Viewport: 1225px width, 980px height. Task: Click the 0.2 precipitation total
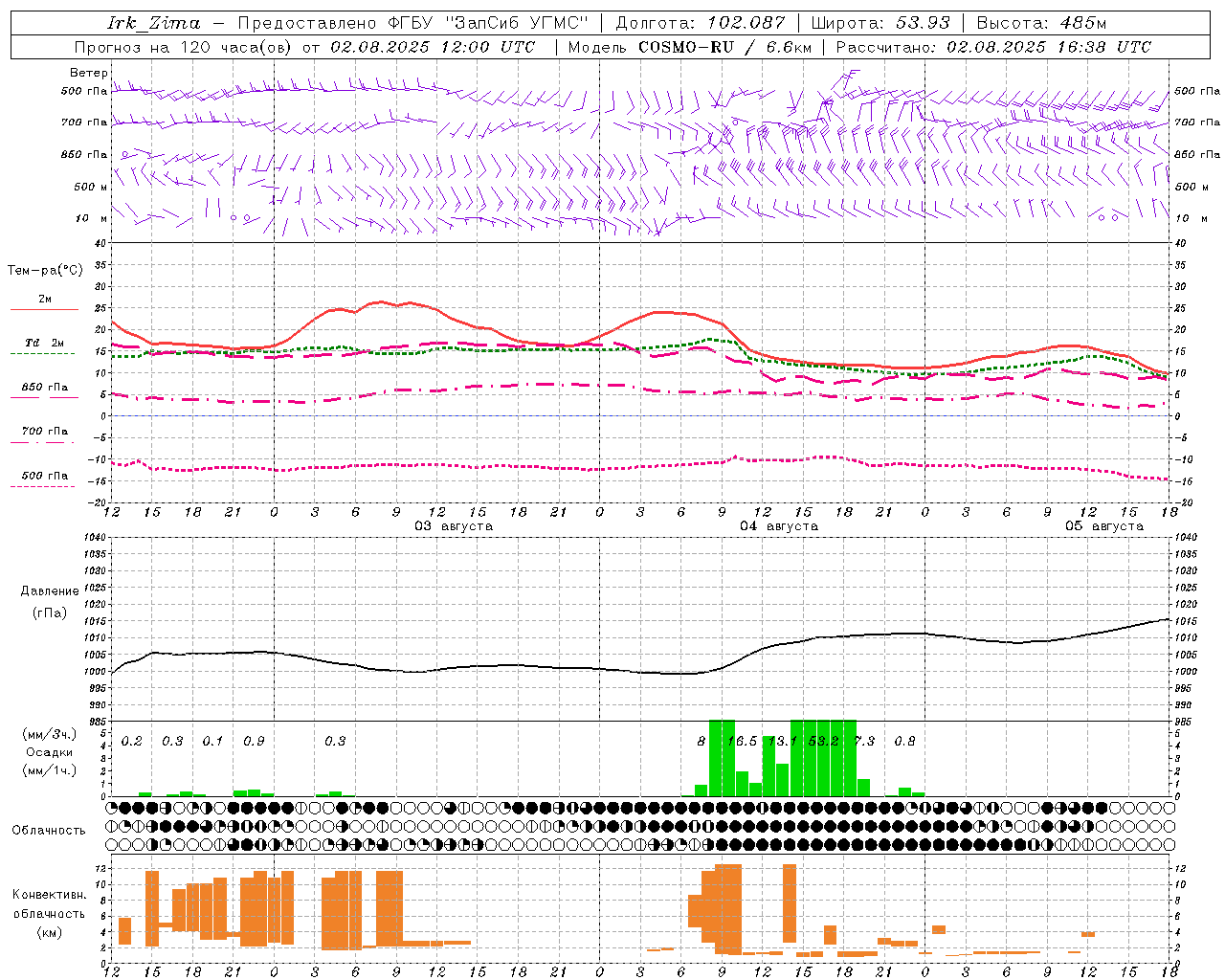pos(132,741)
